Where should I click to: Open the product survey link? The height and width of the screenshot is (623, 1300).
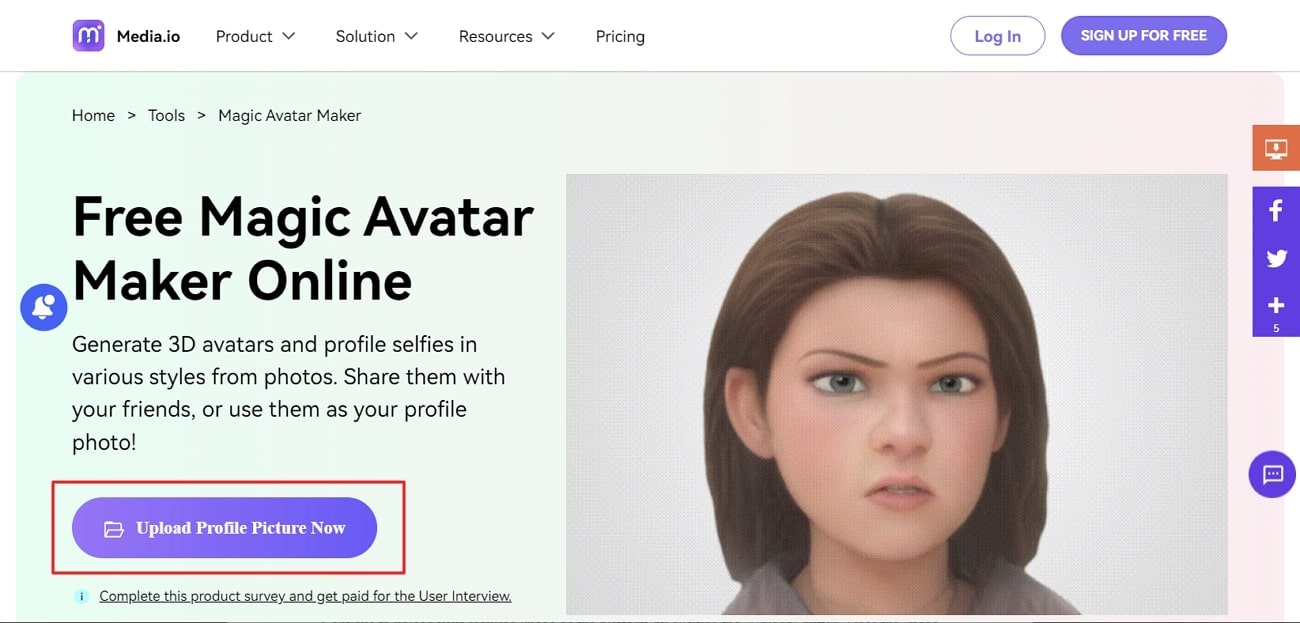point(305,596)
